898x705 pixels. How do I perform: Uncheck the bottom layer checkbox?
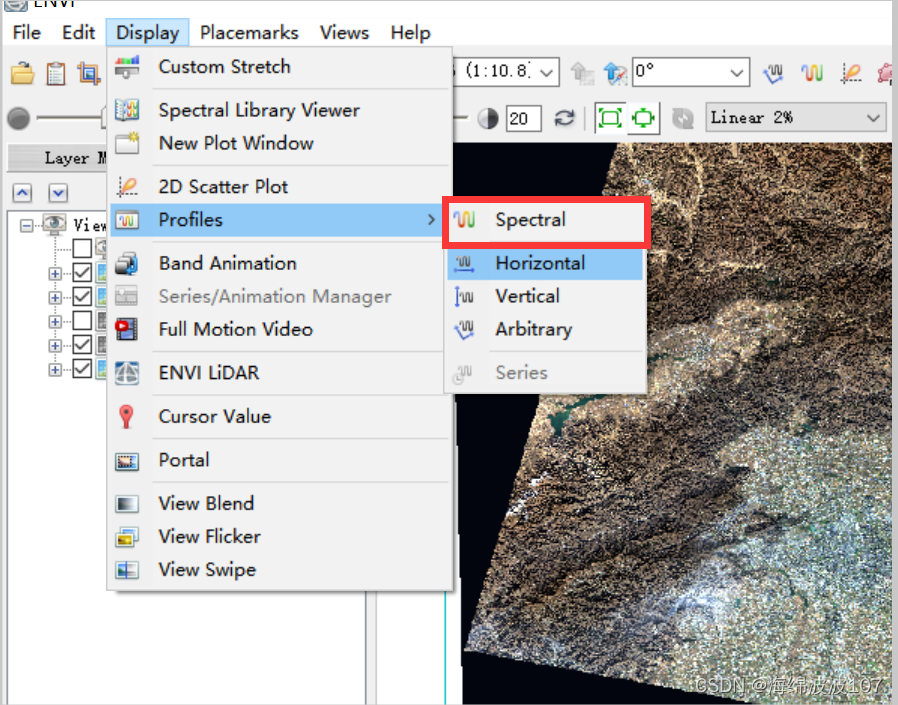point(82,369)
